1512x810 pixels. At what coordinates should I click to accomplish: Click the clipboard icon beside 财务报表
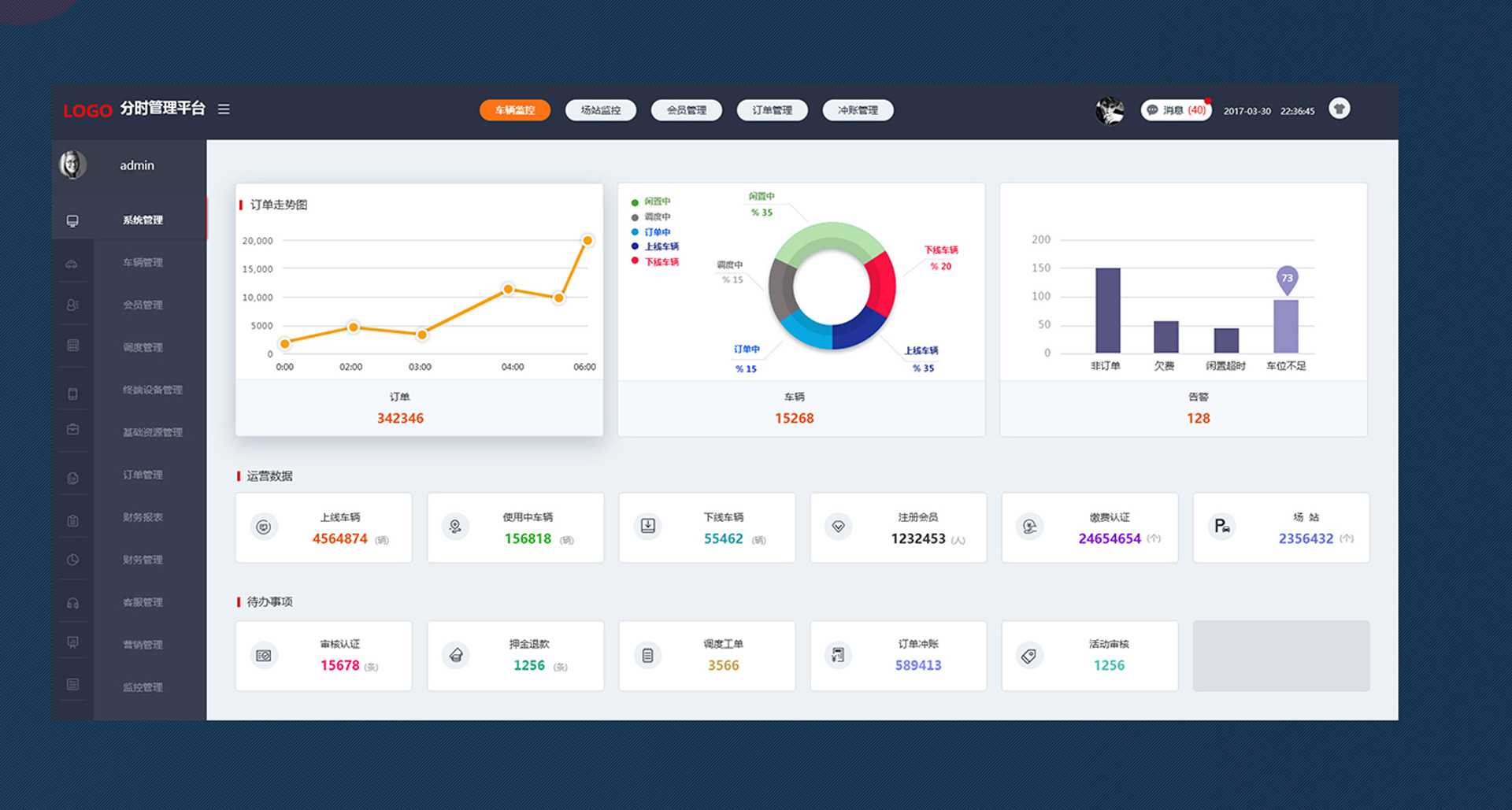[72, 520]
